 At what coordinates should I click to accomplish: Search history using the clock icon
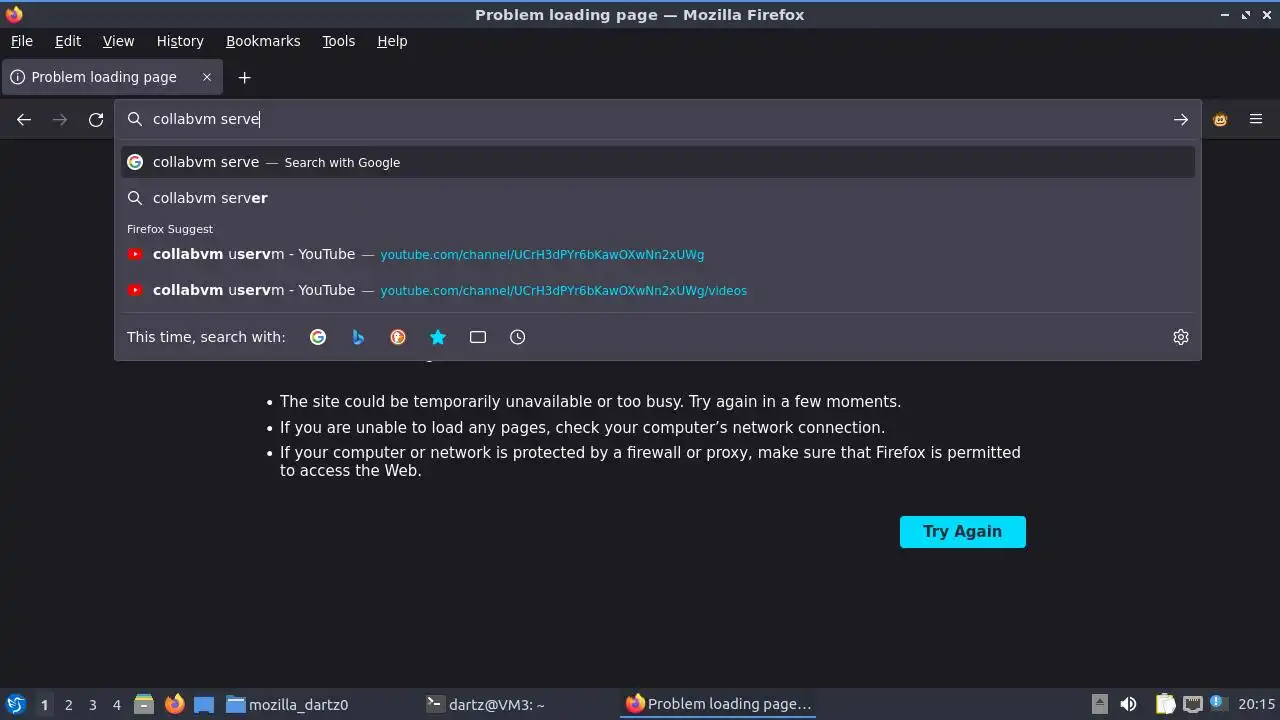[517, 337]
